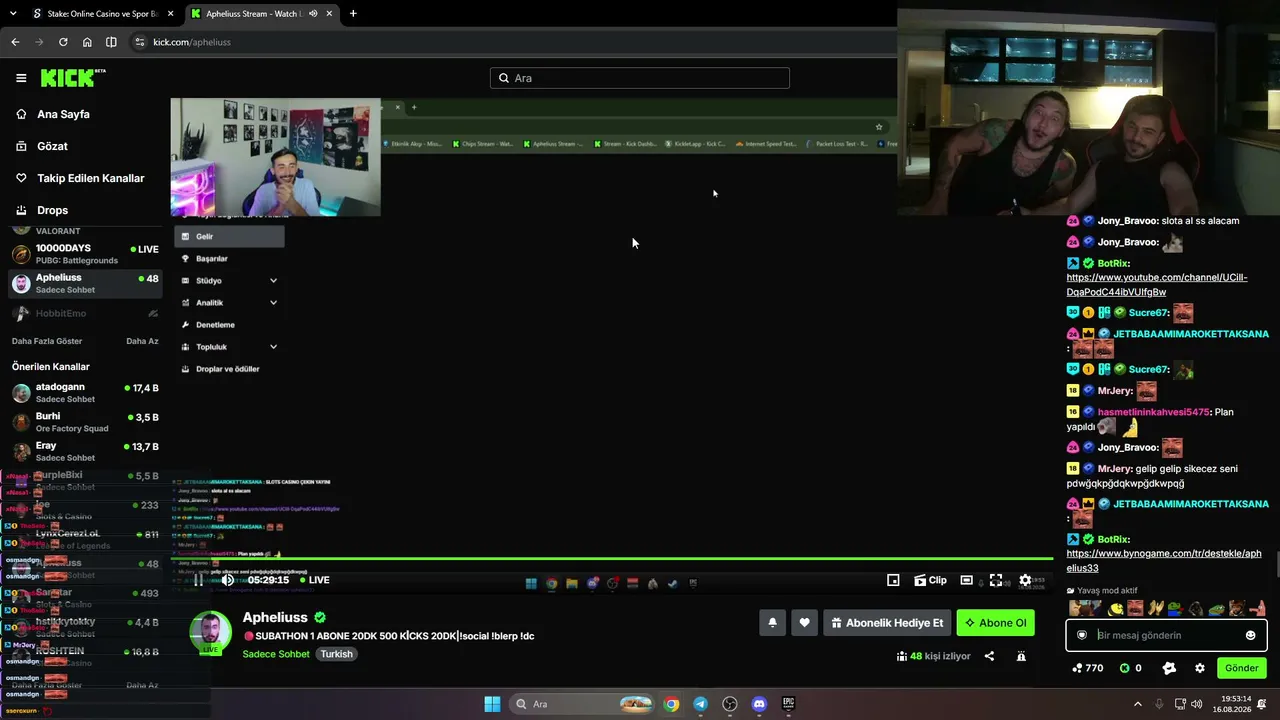
Task: Create a Clip of the stream
Action: (931, 580)
